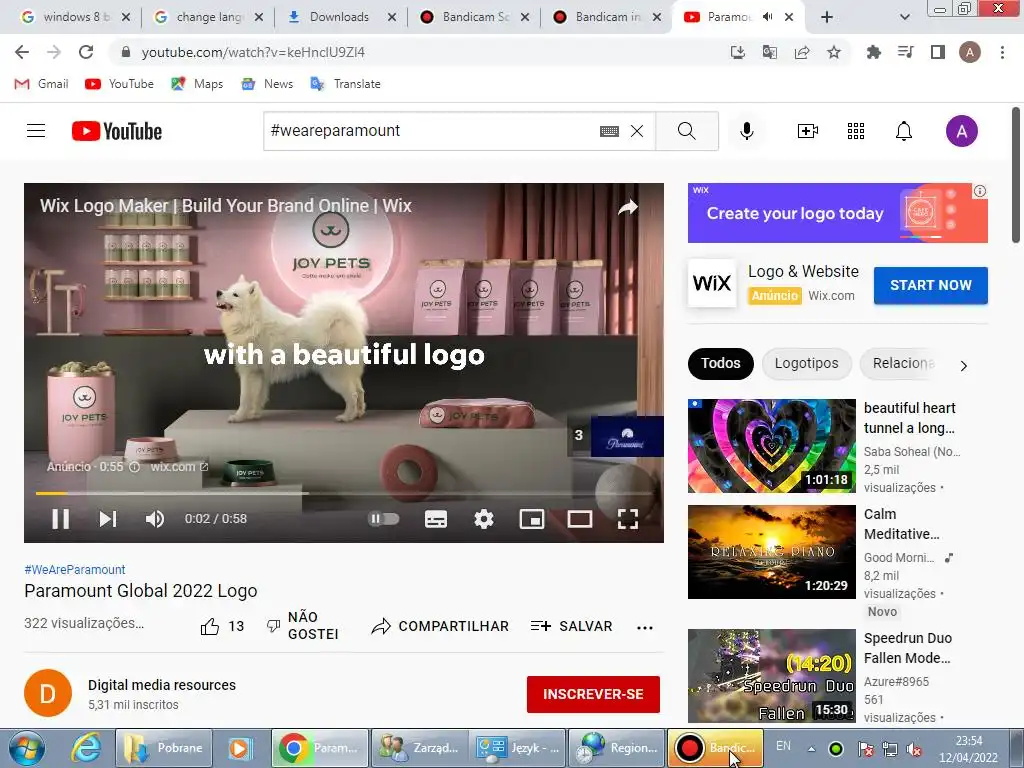Select the Todos filter chip
Image resolution: width=1024 pixels, height=768 pixels.
pyautogui.click(x=720, y=364)
